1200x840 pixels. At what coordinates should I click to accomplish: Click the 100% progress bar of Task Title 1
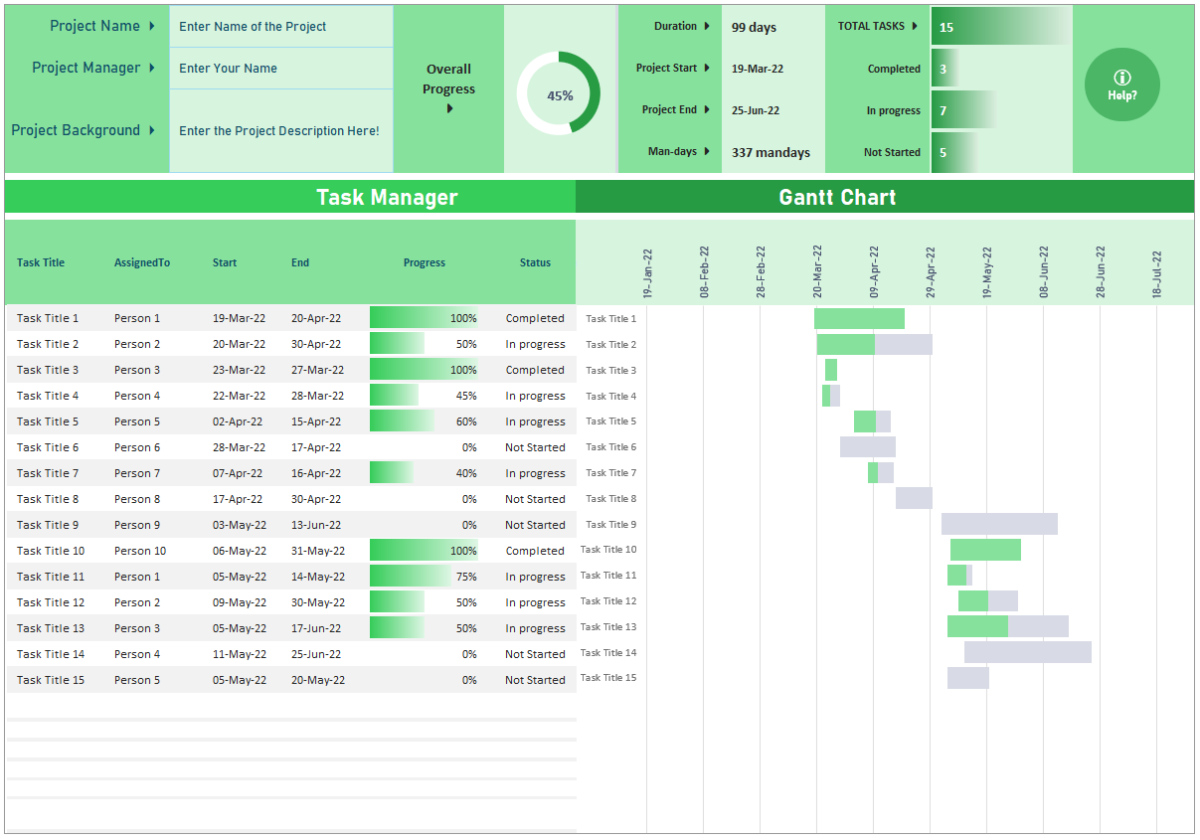point(424,318)
